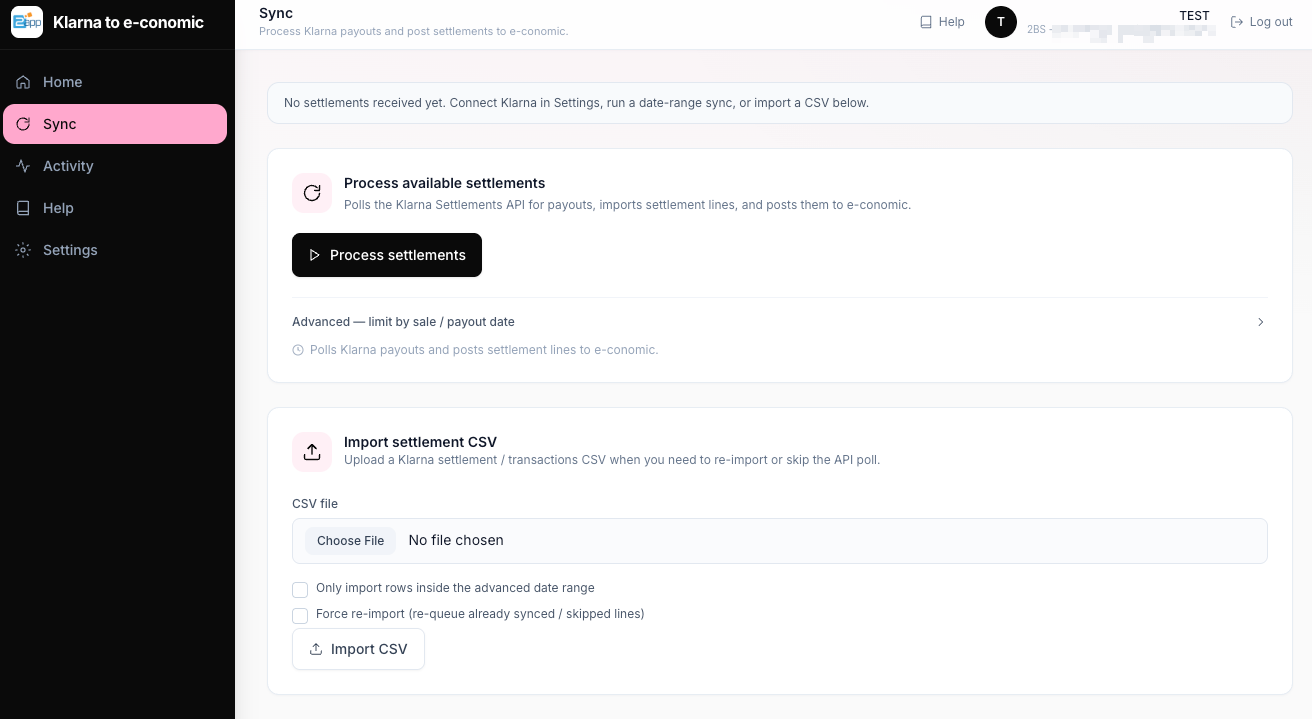
Task: Click the Klarna to e-conomic title
Action: pos(128,22)
